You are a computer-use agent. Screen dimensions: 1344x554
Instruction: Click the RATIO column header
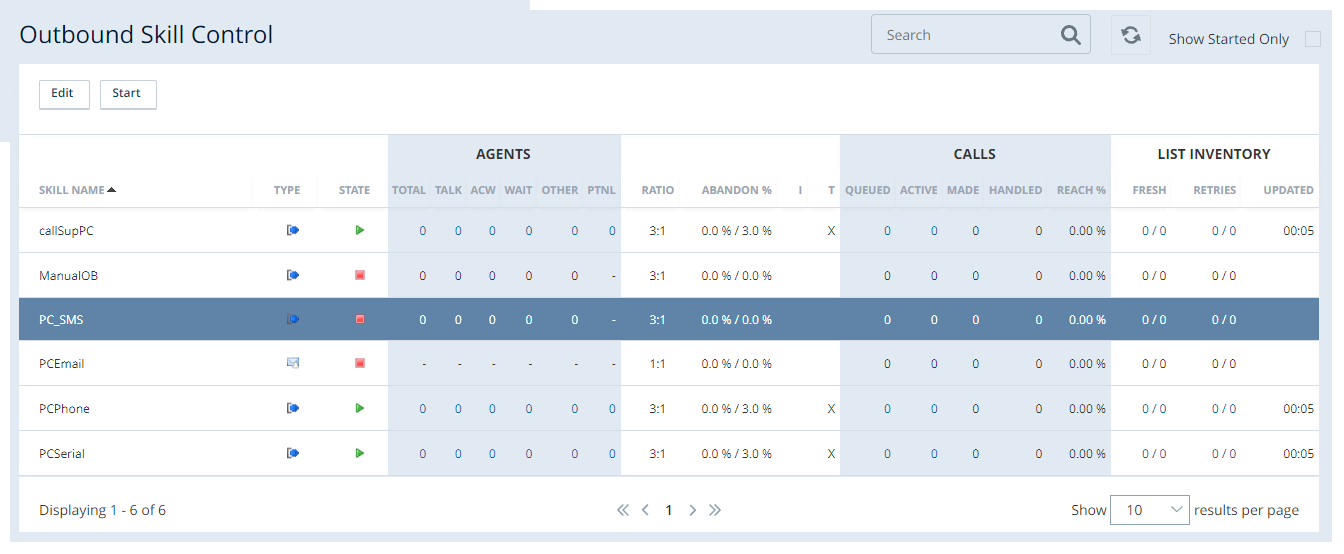tap(658, 190)
